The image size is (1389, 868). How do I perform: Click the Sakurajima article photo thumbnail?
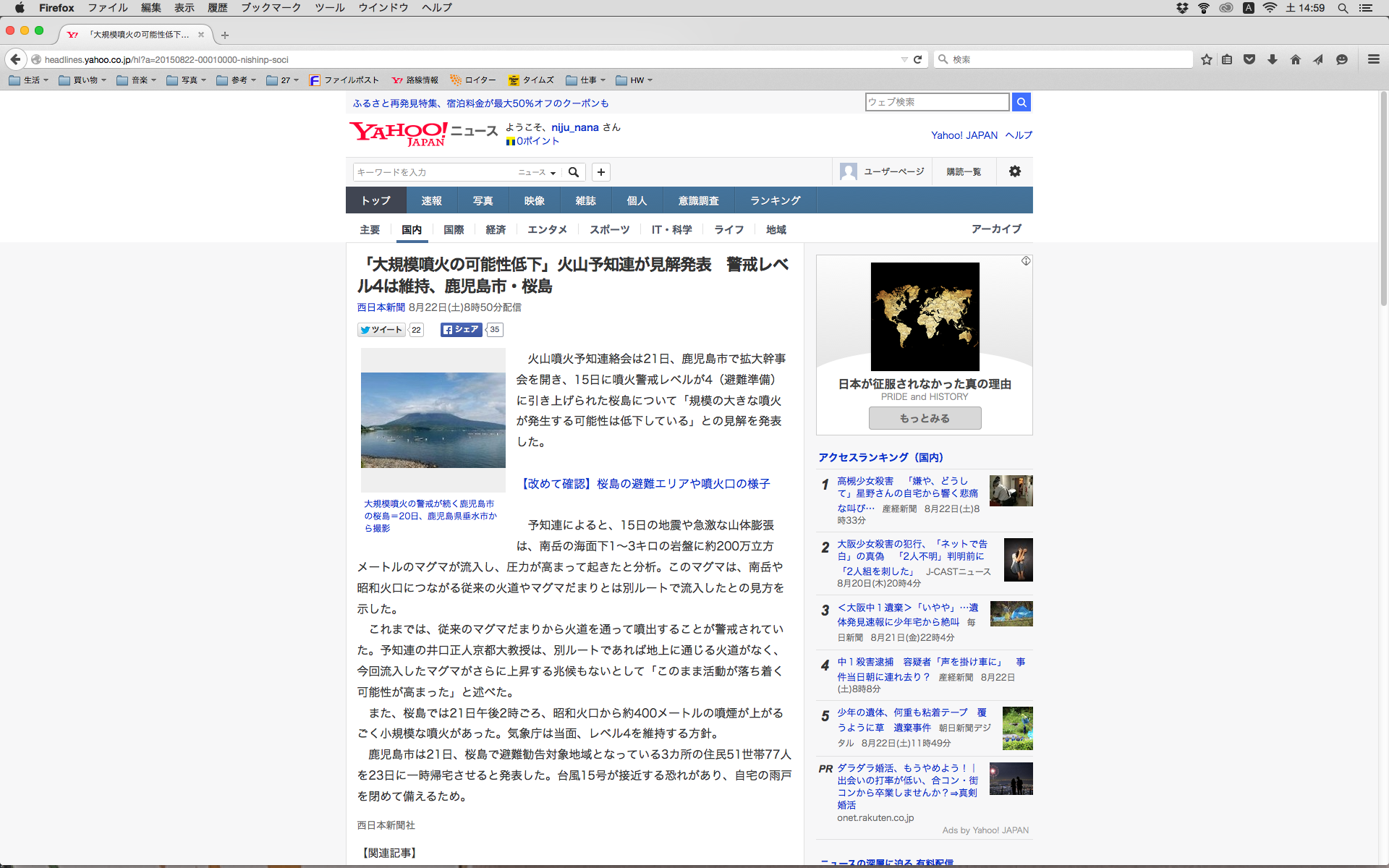(x=433, y=420)
